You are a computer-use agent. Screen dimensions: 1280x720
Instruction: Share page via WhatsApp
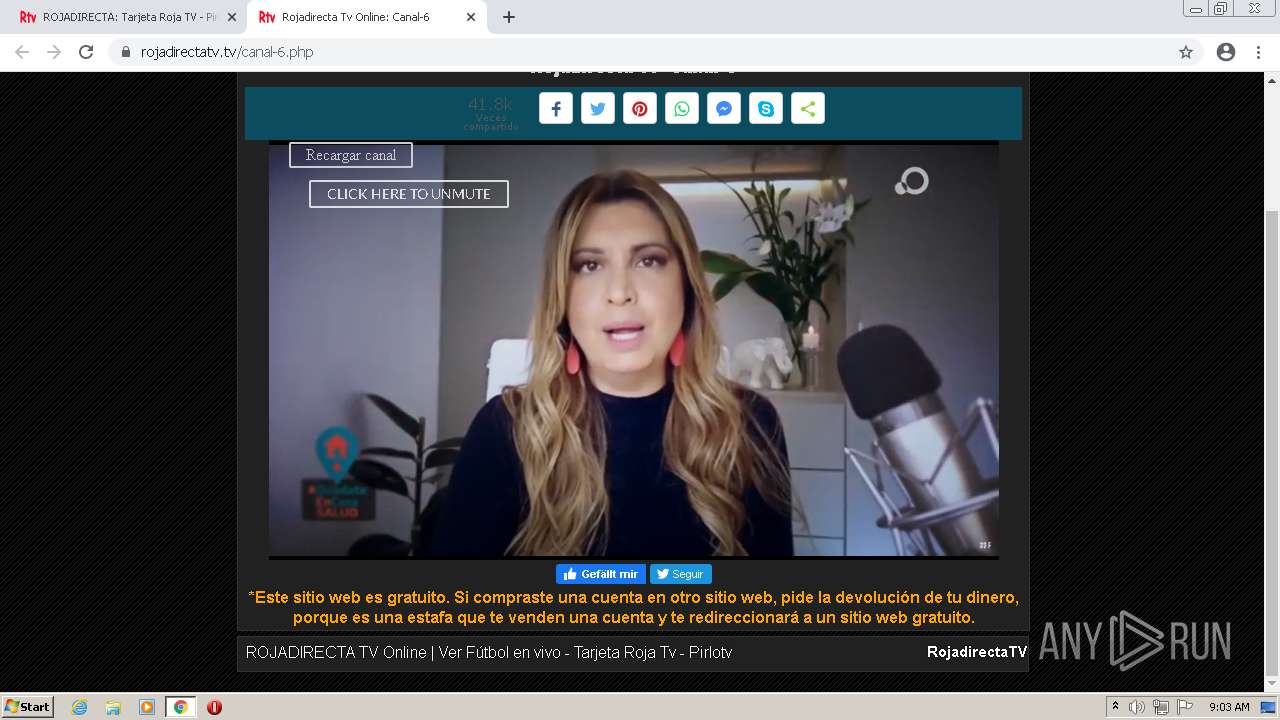click(682, 109)
